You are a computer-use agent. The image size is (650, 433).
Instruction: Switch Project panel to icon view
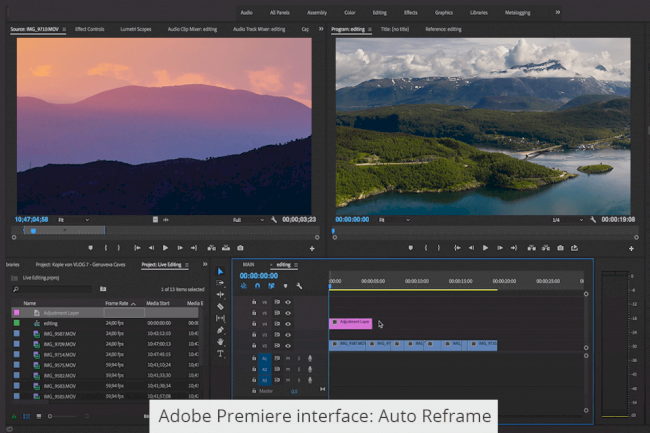click(x=39, y=416)
